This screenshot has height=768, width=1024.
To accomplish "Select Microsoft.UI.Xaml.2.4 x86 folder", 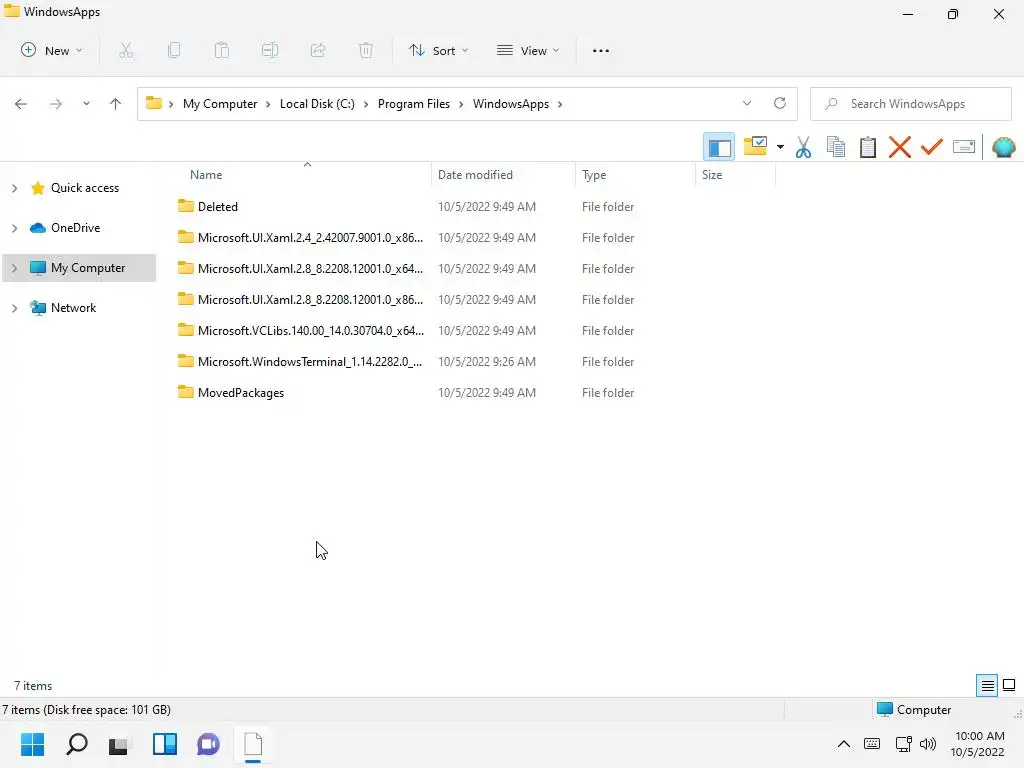I will pos(310,238).
